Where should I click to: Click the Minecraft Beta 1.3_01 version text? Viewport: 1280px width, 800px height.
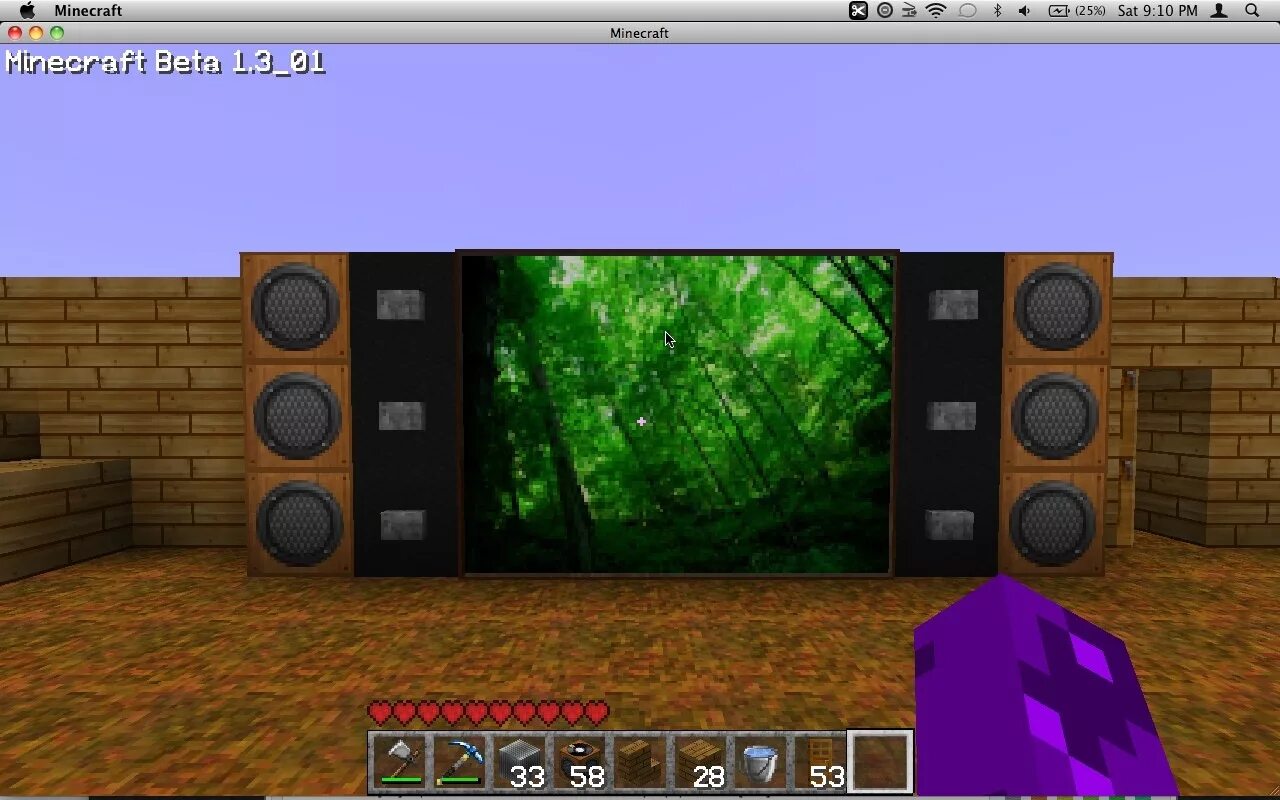165,62
